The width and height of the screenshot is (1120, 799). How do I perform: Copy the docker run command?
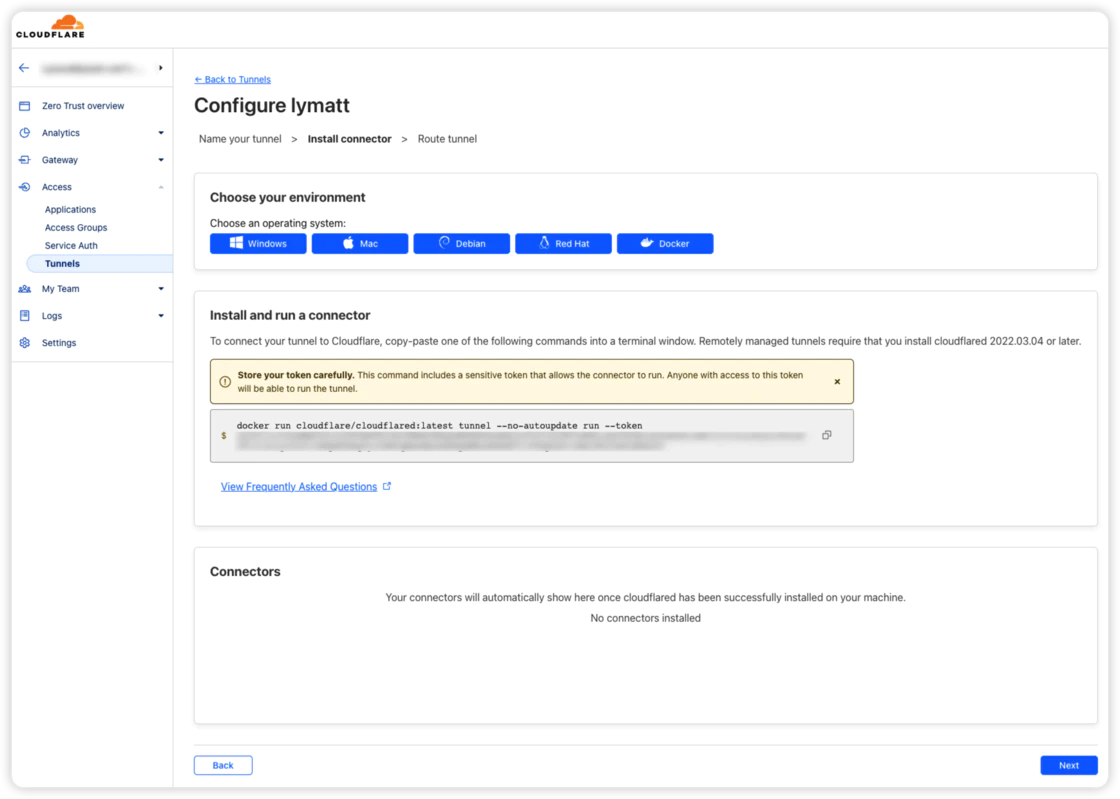[826, 435]
